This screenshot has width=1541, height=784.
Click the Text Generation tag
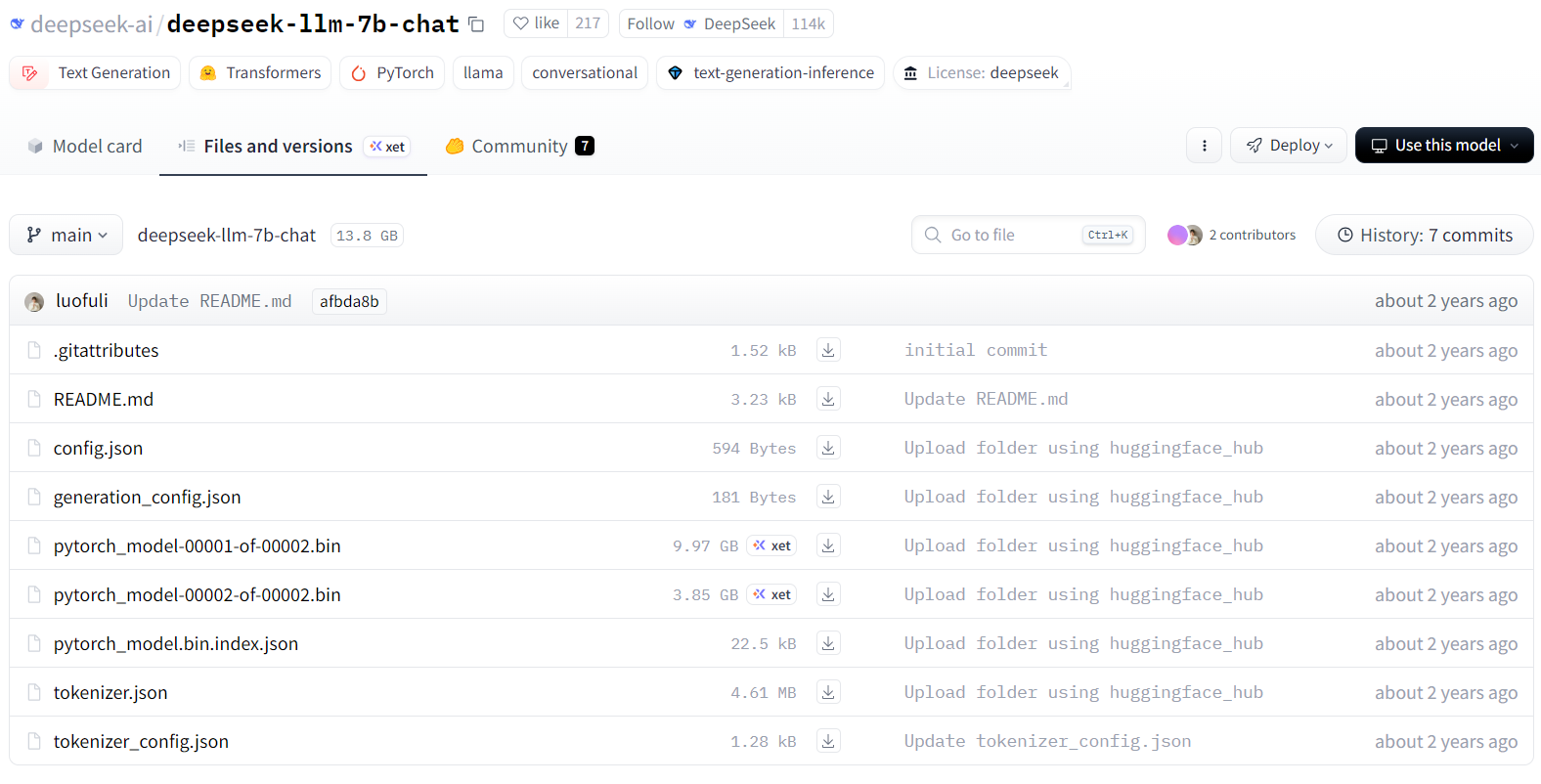point(96,72)
